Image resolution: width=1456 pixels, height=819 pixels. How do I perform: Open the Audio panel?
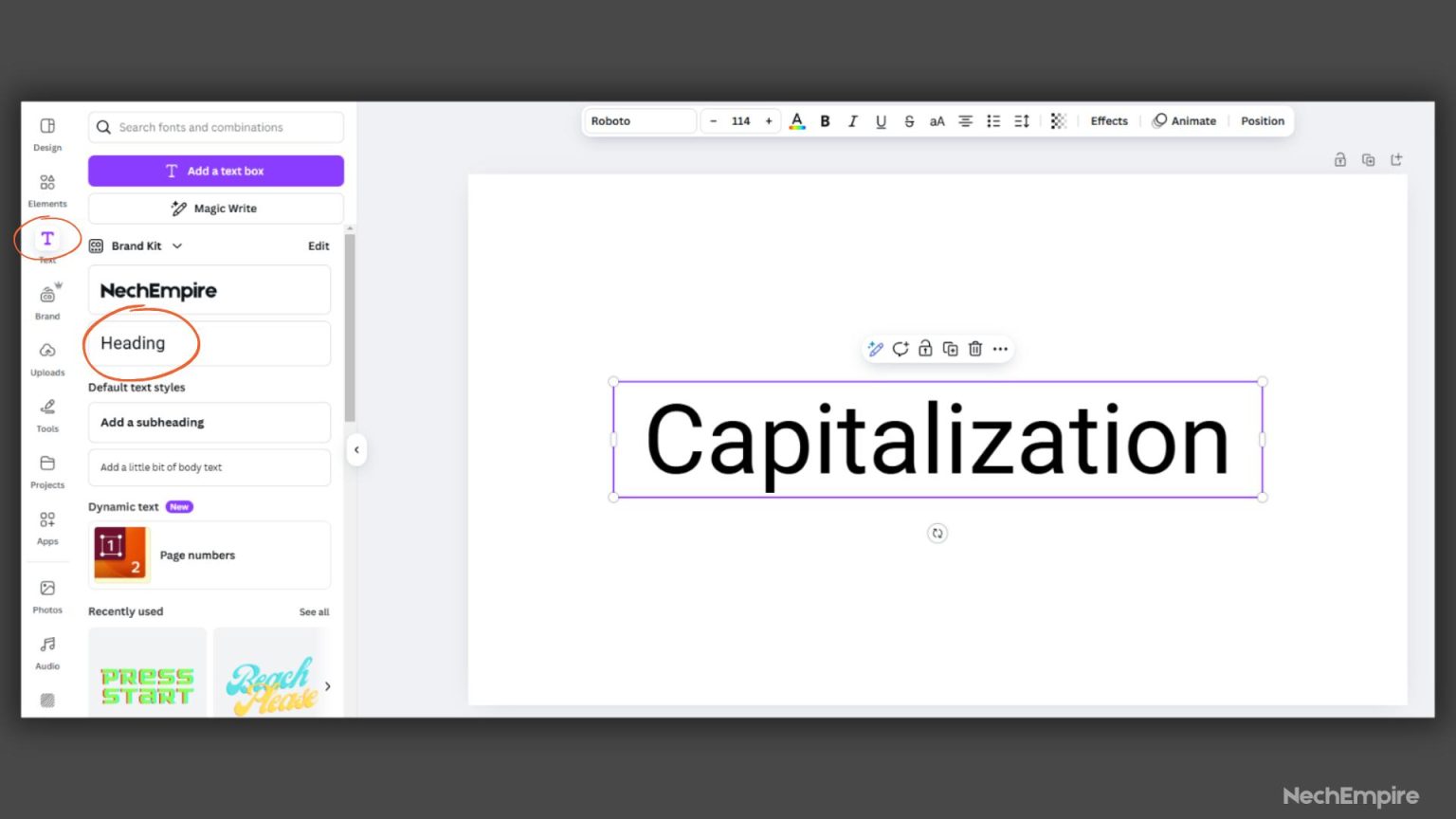pos(46,649)
